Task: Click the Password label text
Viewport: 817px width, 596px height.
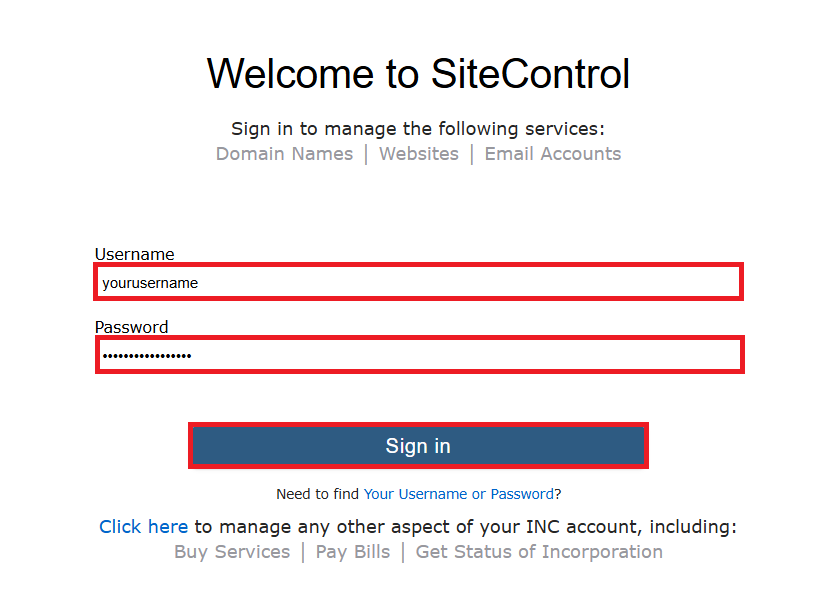Action: coord(131,327)
